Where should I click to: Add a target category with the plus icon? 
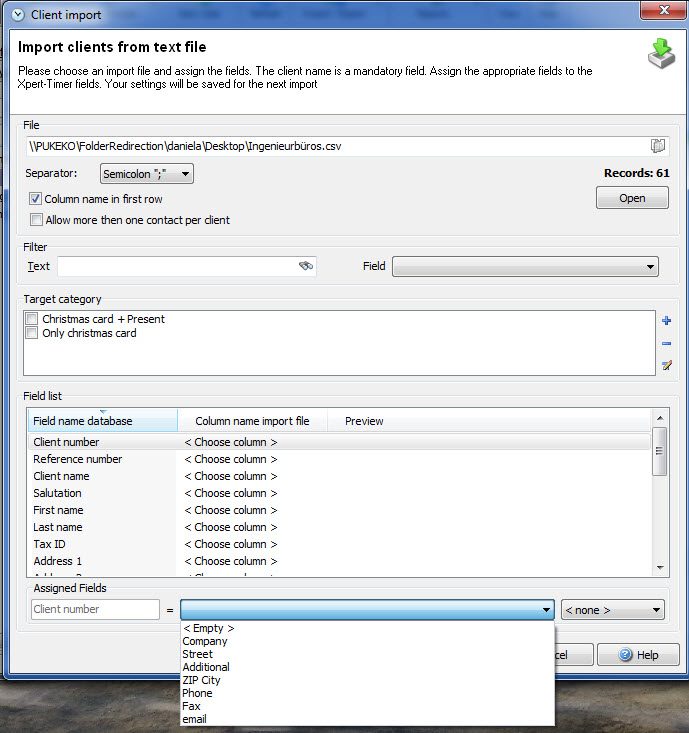667,321
